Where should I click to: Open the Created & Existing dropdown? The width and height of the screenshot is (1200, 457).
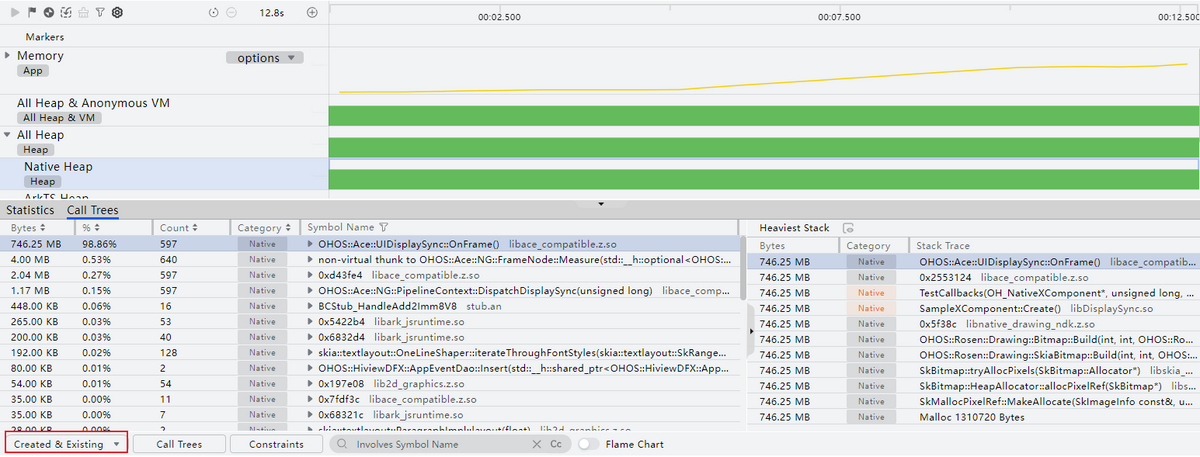(66, 444)
